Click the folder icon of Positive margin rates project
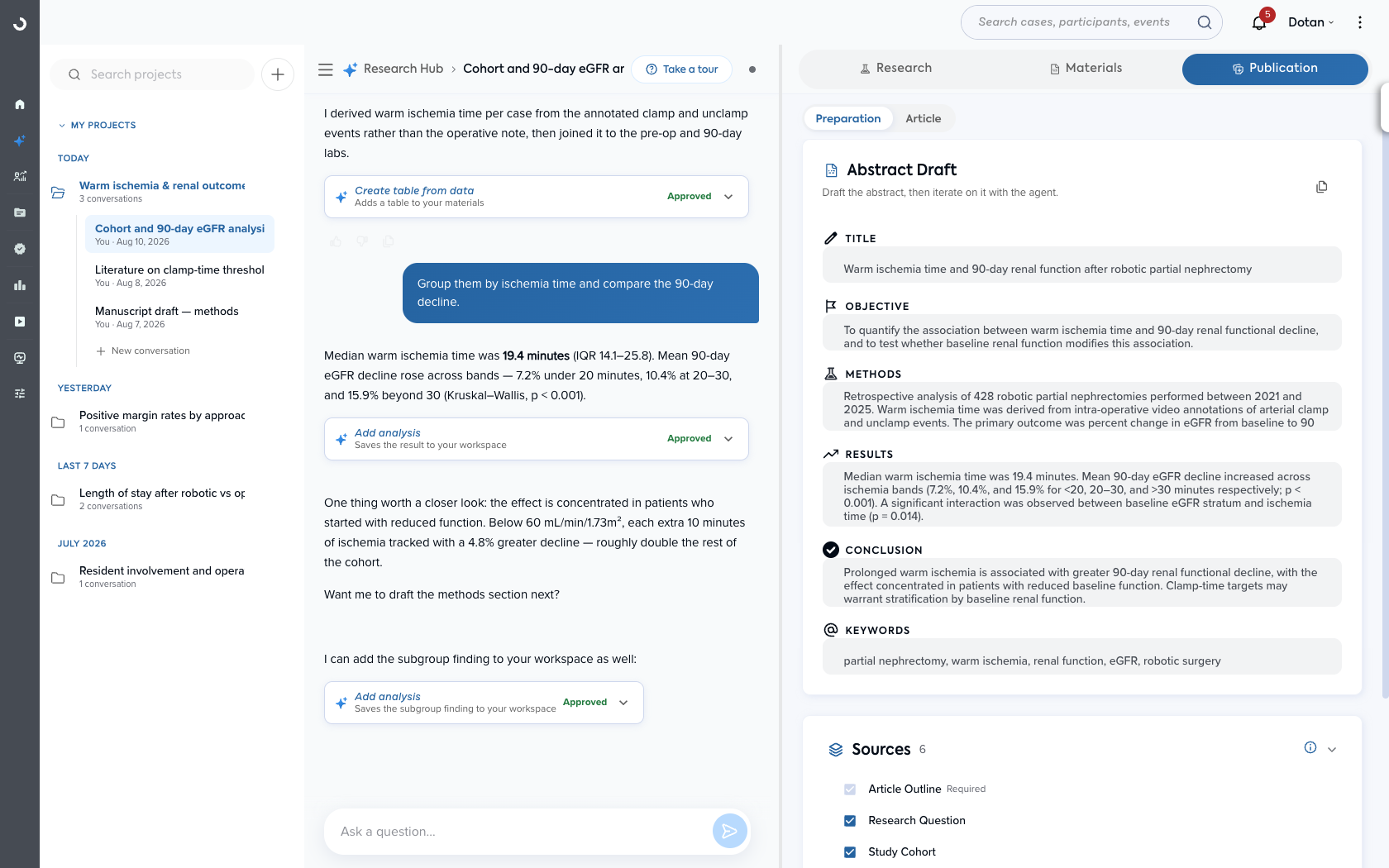Image resolution: width=1389 pixels, height=868 pixels. tap(58, 422)
